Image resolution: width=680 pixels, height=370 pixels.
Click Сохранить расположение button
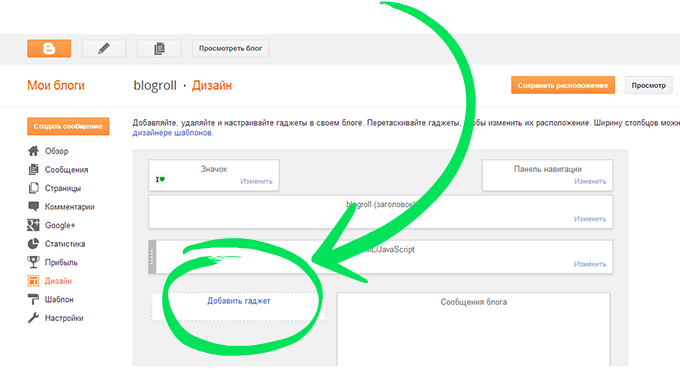563,85
